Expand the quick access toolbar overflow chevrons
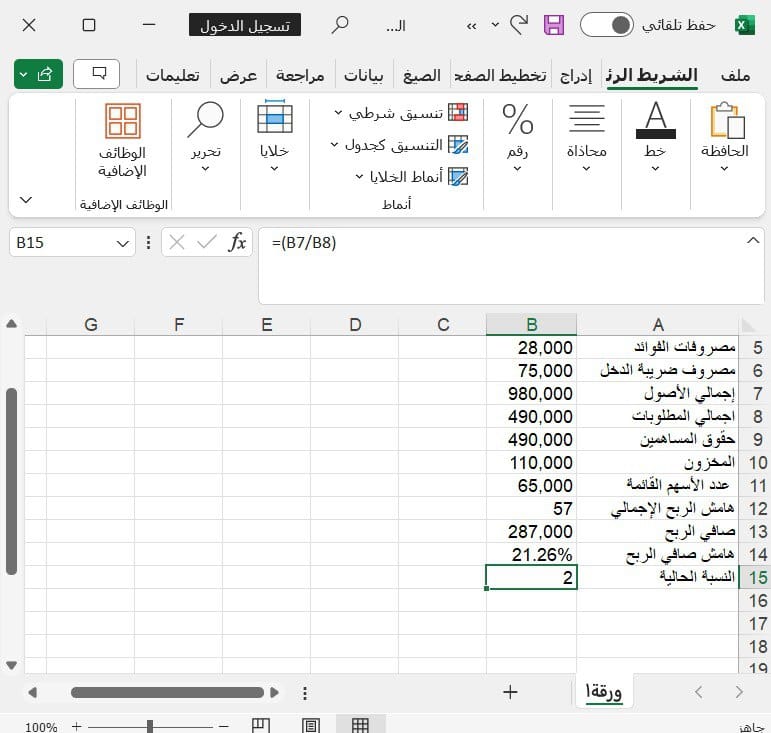The image size is (771, 733). tap(472, 26)
